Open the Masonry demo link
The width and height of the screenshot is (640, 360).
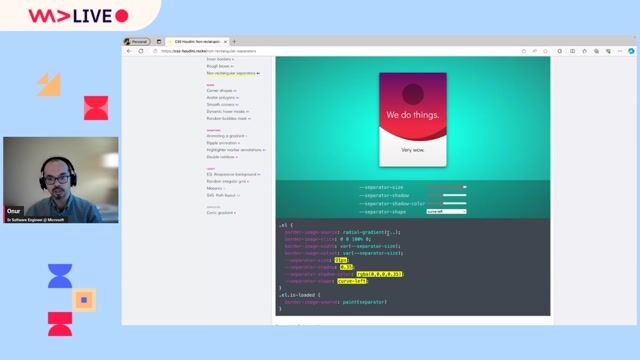pos(216,189)
